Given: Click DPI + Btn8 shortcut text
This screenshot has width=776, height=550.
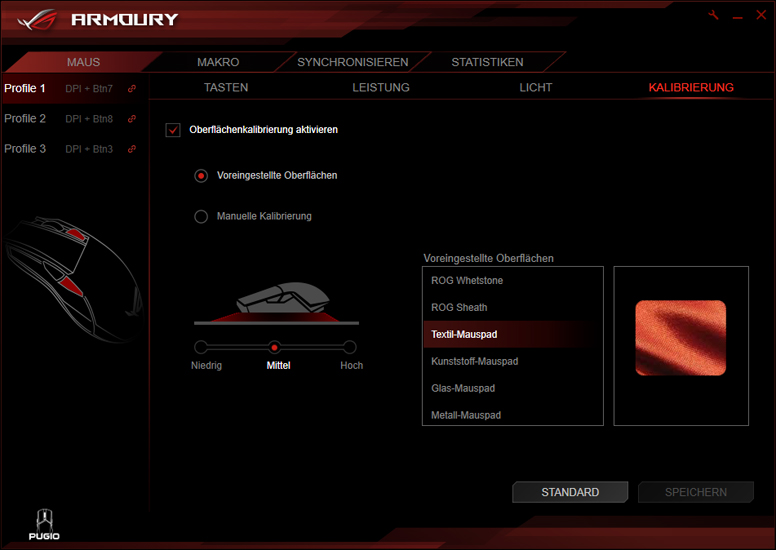Looking at the screenshot, I should [x=89, y=119].
